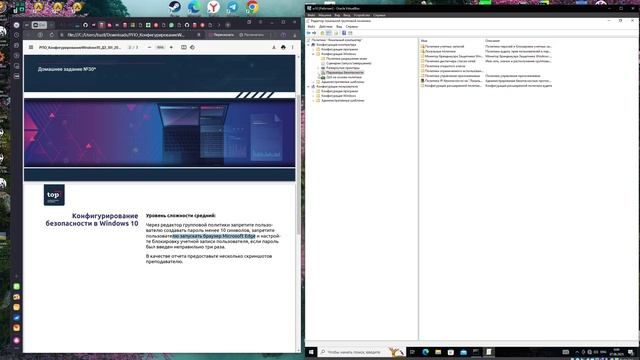Open the notification center in VM taskbar
Image resolution: width=640 pixels, height=360 pixels.
coord(631,352)
